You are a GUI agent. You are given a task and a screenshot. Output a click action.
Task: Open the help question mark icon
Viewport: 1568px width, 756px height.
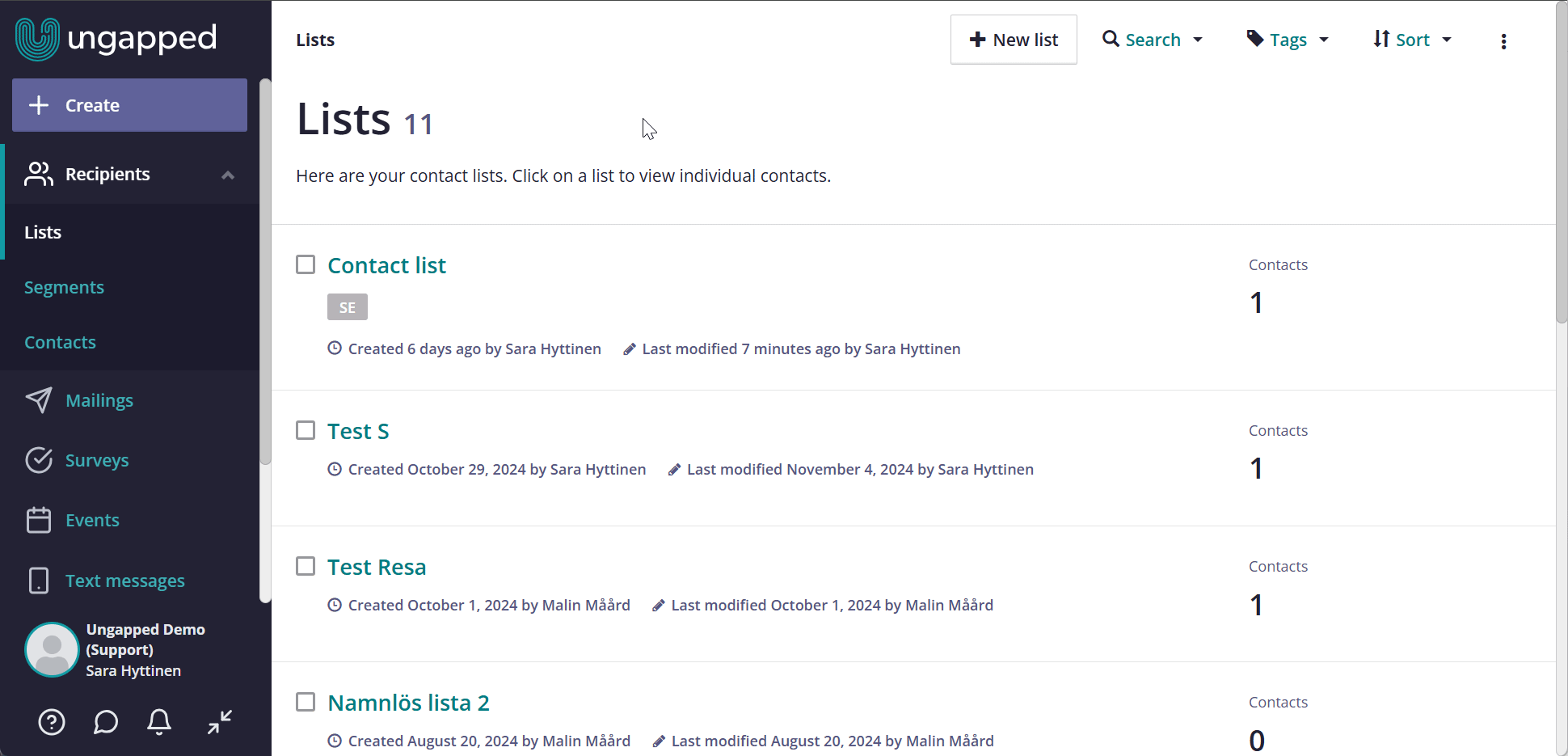tap(52, 722)
